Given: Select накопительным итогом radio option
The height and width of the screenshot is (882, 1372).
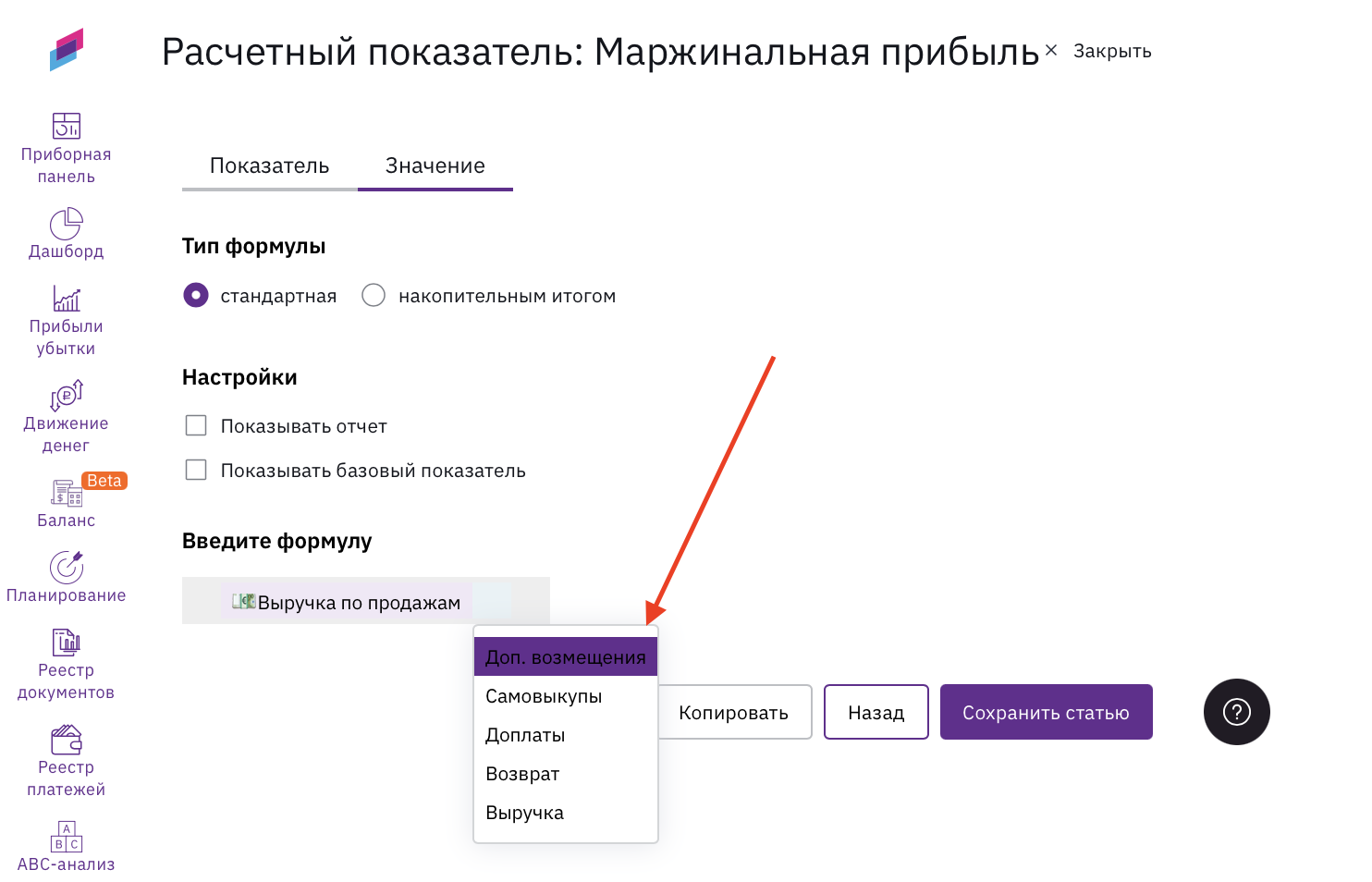Looking at the screenshot, I should coord(374,296).
